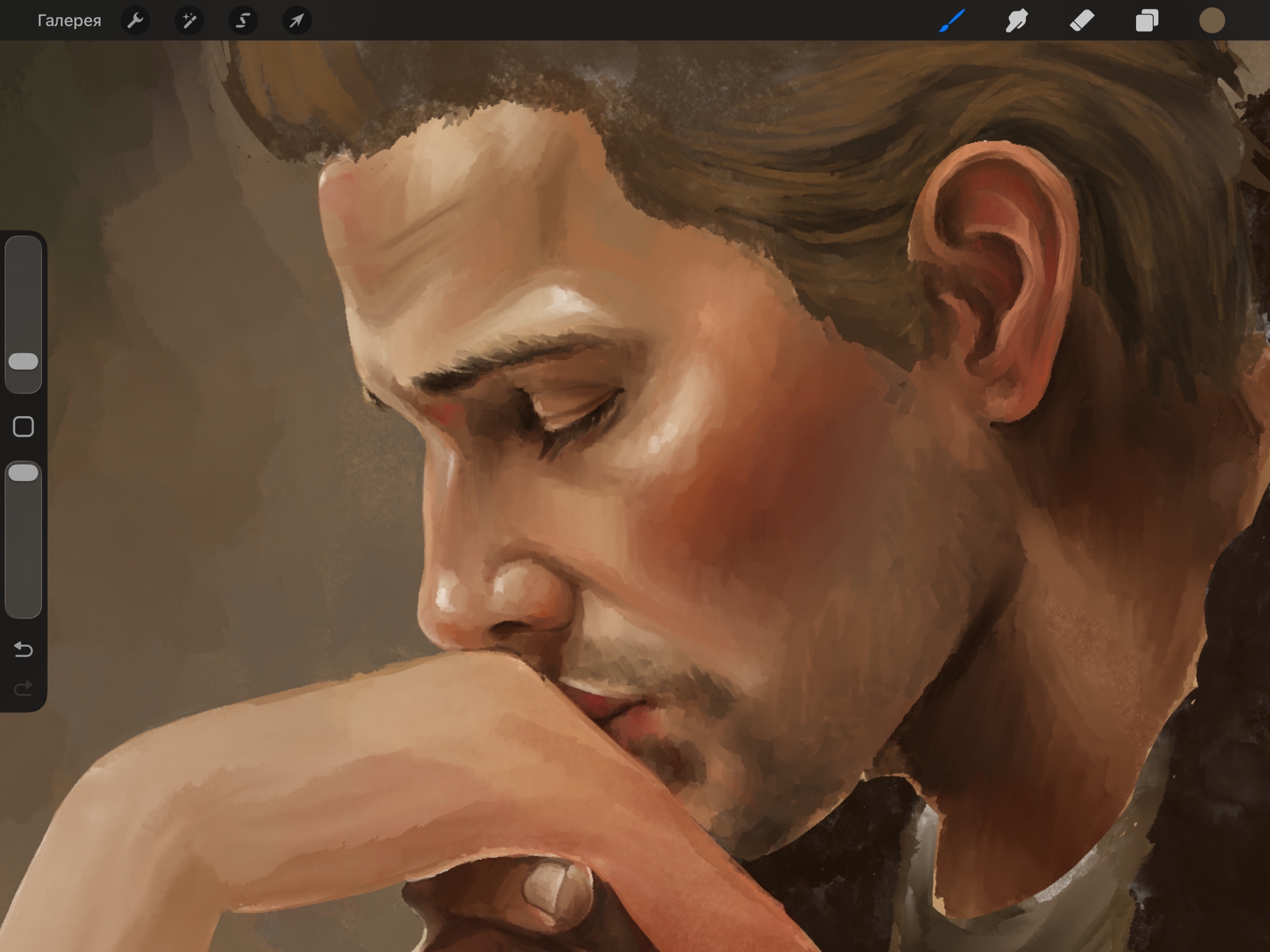Open the Actions wrench menu
Image resolution: width=1270 pixels, height=952 pixels.
[x=135, y=20]
